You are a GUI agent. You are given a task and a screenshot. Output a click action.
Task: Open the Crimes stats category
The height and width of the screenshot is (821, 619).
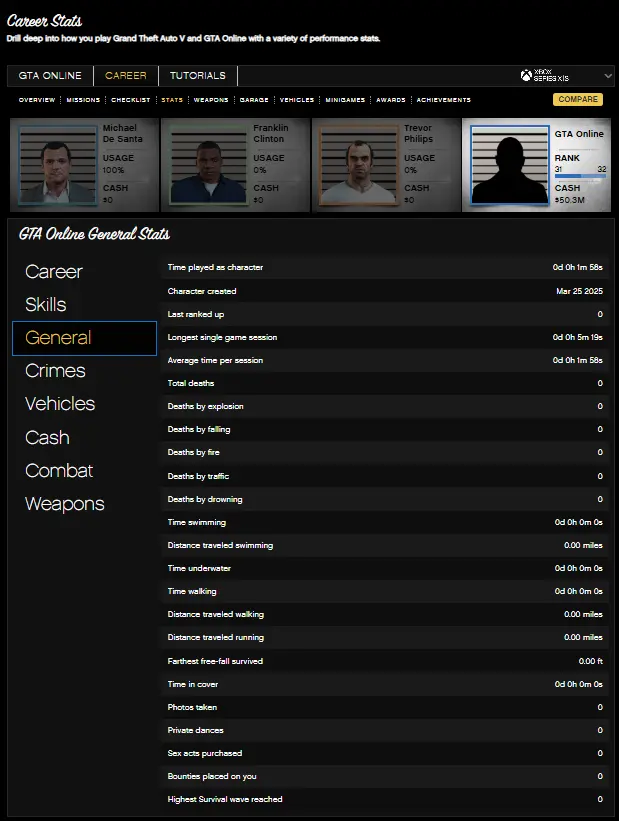(55, 371)
